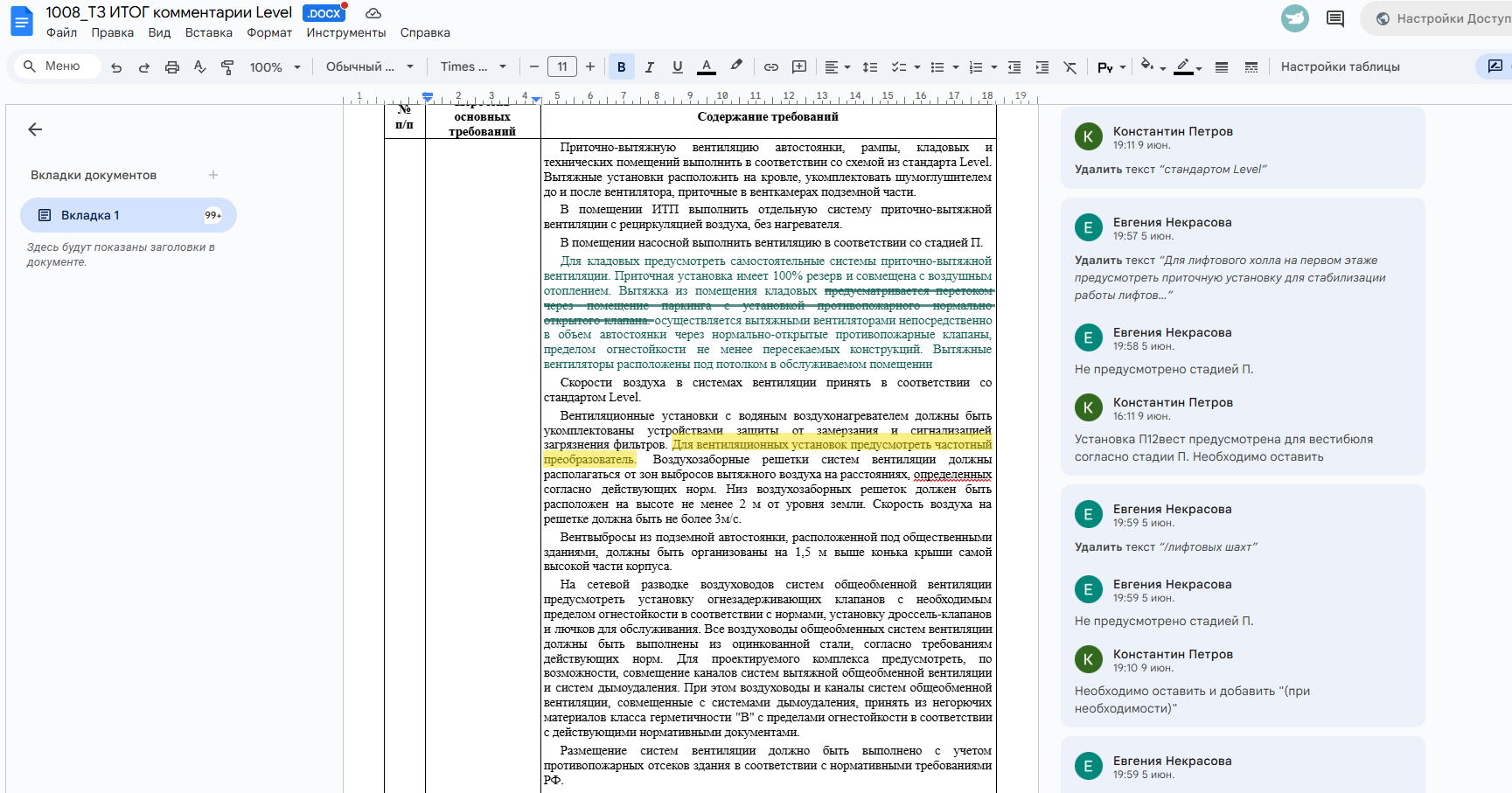
Task: Click the Increase indent icon
Action: (x=1042, y=67)
